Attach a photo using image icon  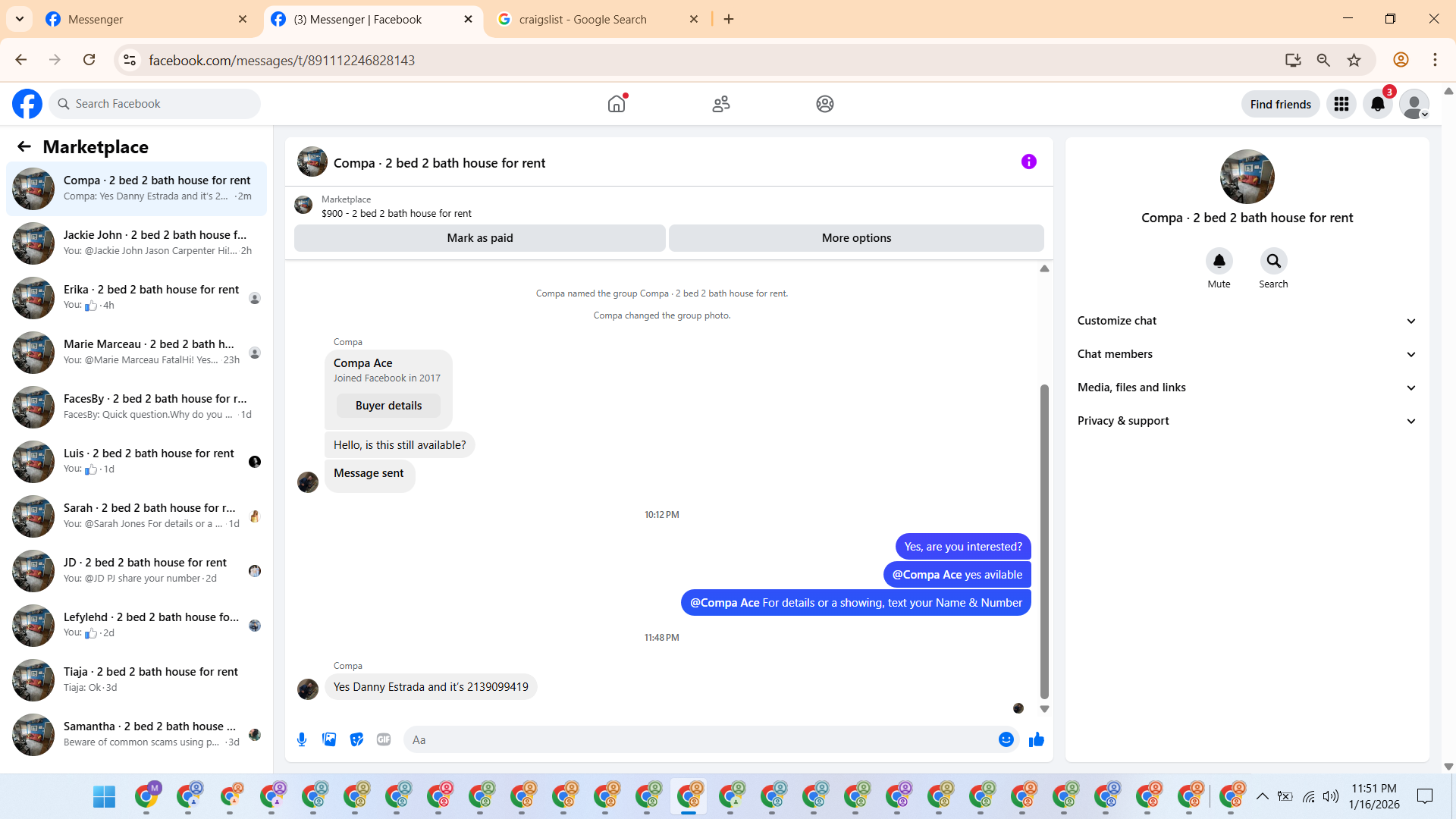coord(329,739)
